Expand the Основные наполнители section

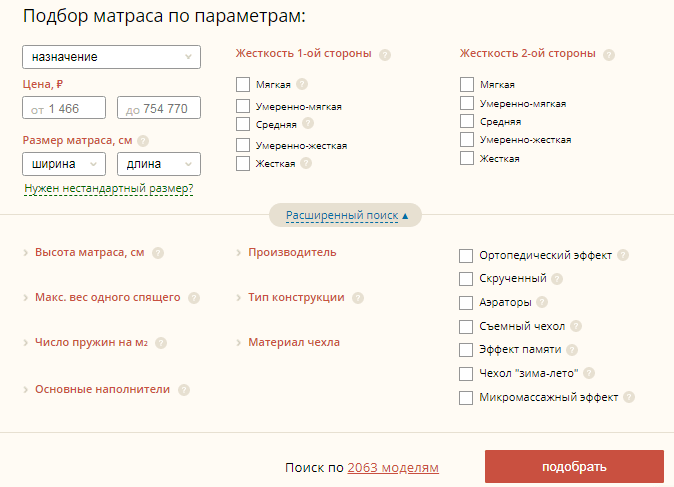(102, 389)
